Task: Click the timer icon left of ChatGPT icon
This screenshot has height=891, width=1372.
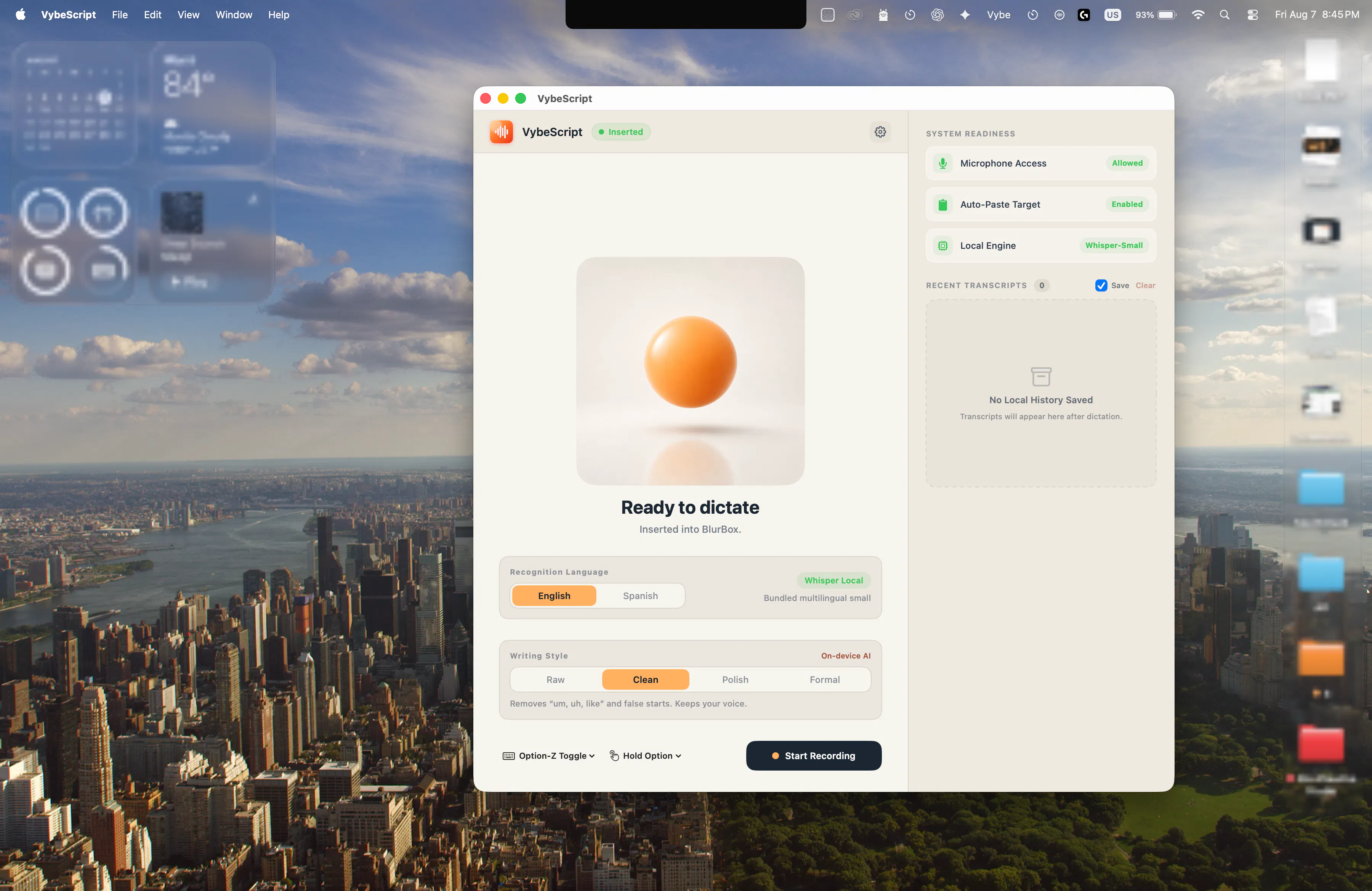Action: point(910,14)
